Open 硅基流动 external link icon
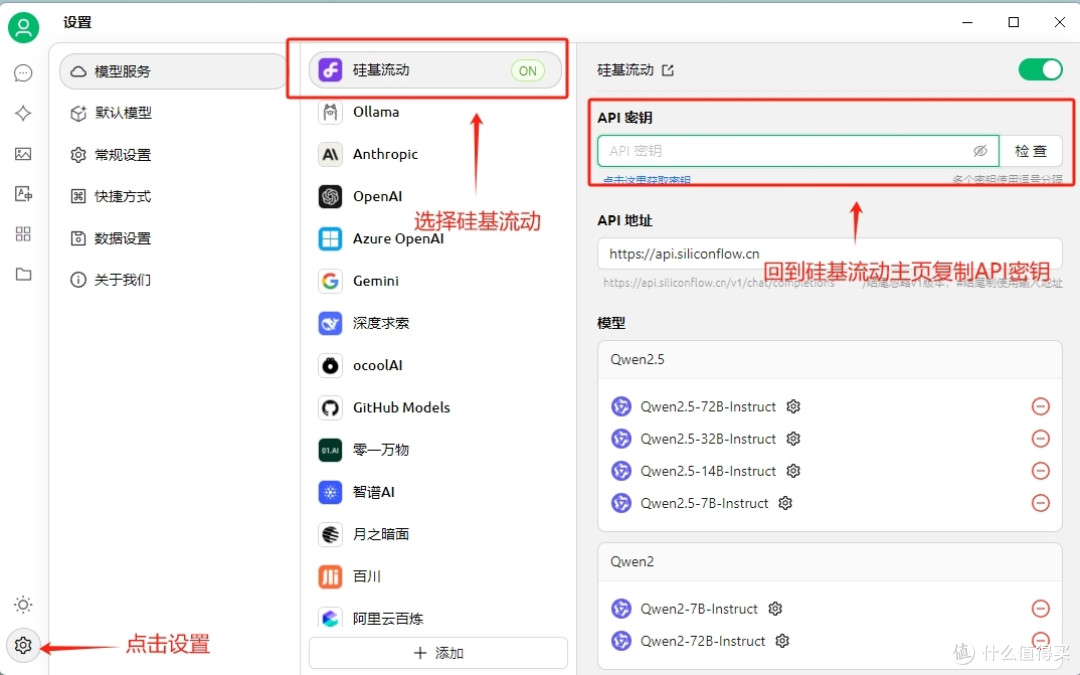The height and width of the screenshot is (675, 1080). click(667, 70)
